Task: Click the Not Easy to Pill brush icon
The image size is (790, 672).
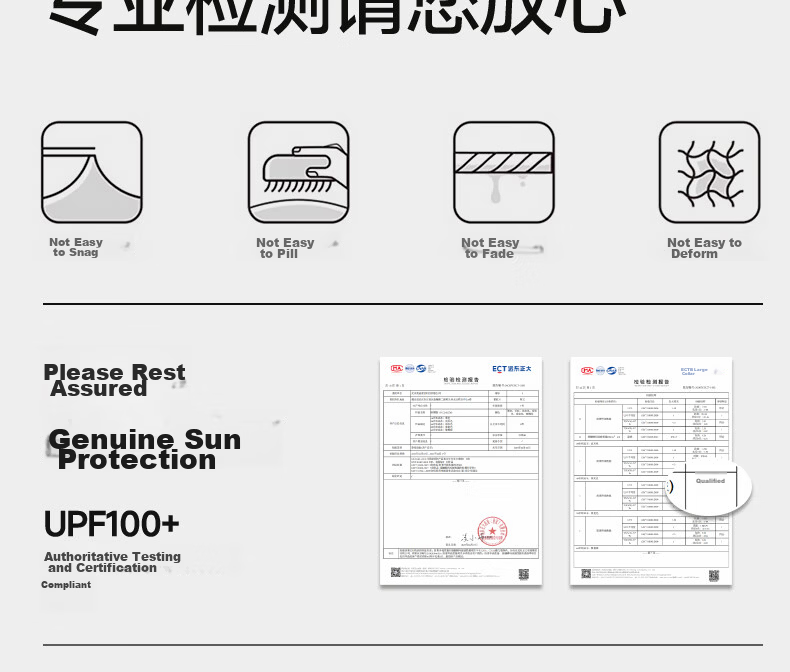Action: (x=298, y=172)
